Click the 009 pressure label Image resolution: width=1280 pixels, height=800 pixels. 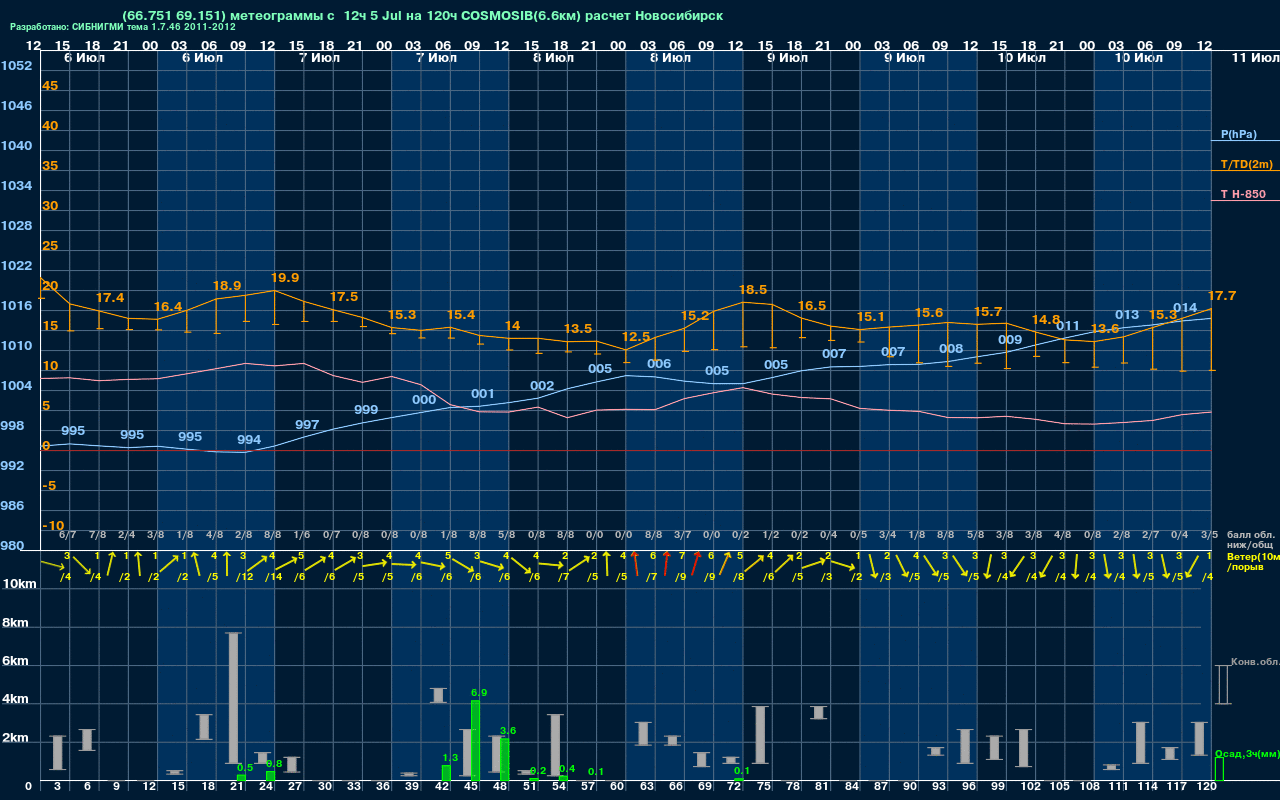point(1010,339)
